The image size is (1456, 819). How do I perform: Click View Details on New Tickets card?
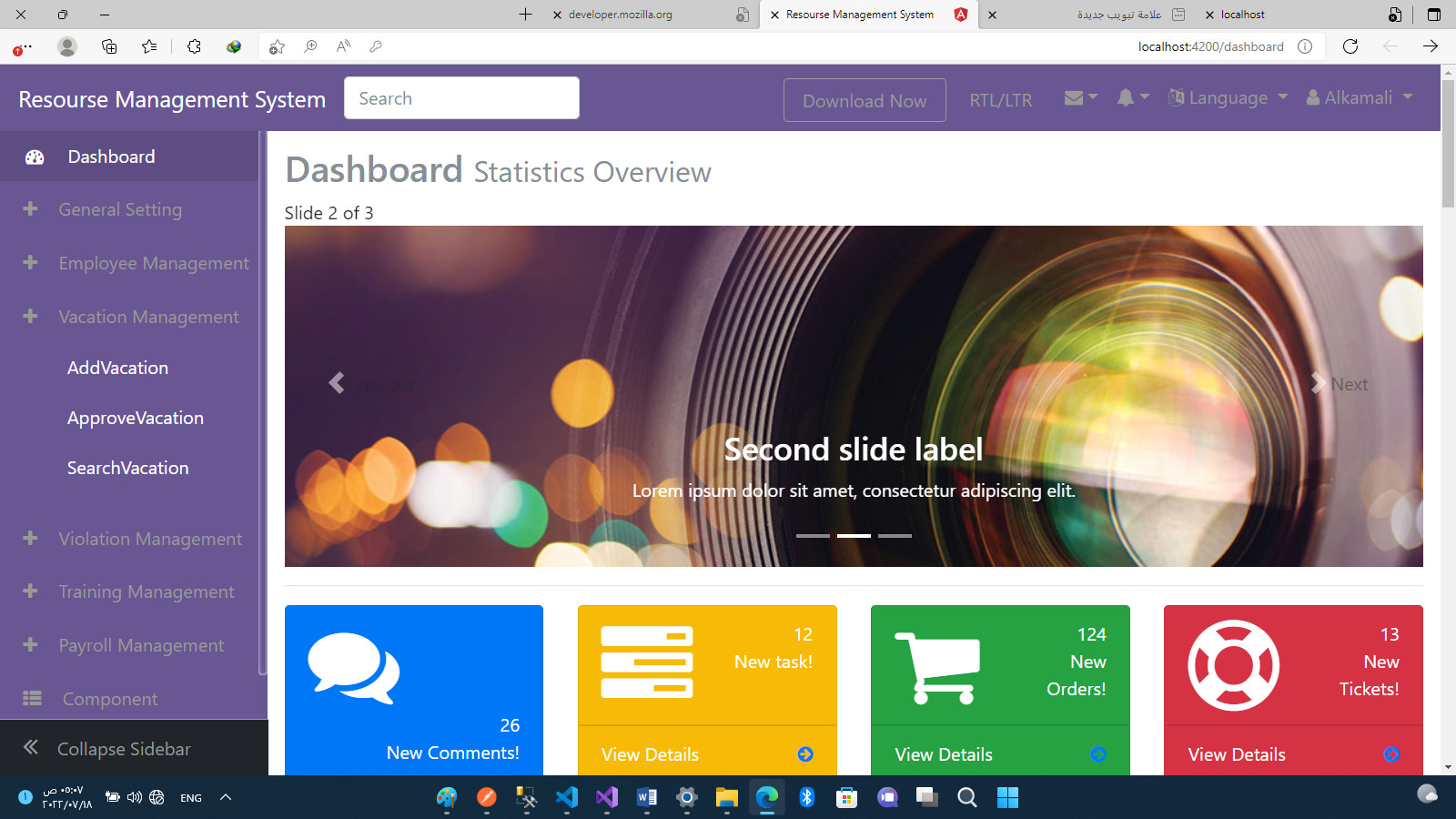(x=1237, y=754)
